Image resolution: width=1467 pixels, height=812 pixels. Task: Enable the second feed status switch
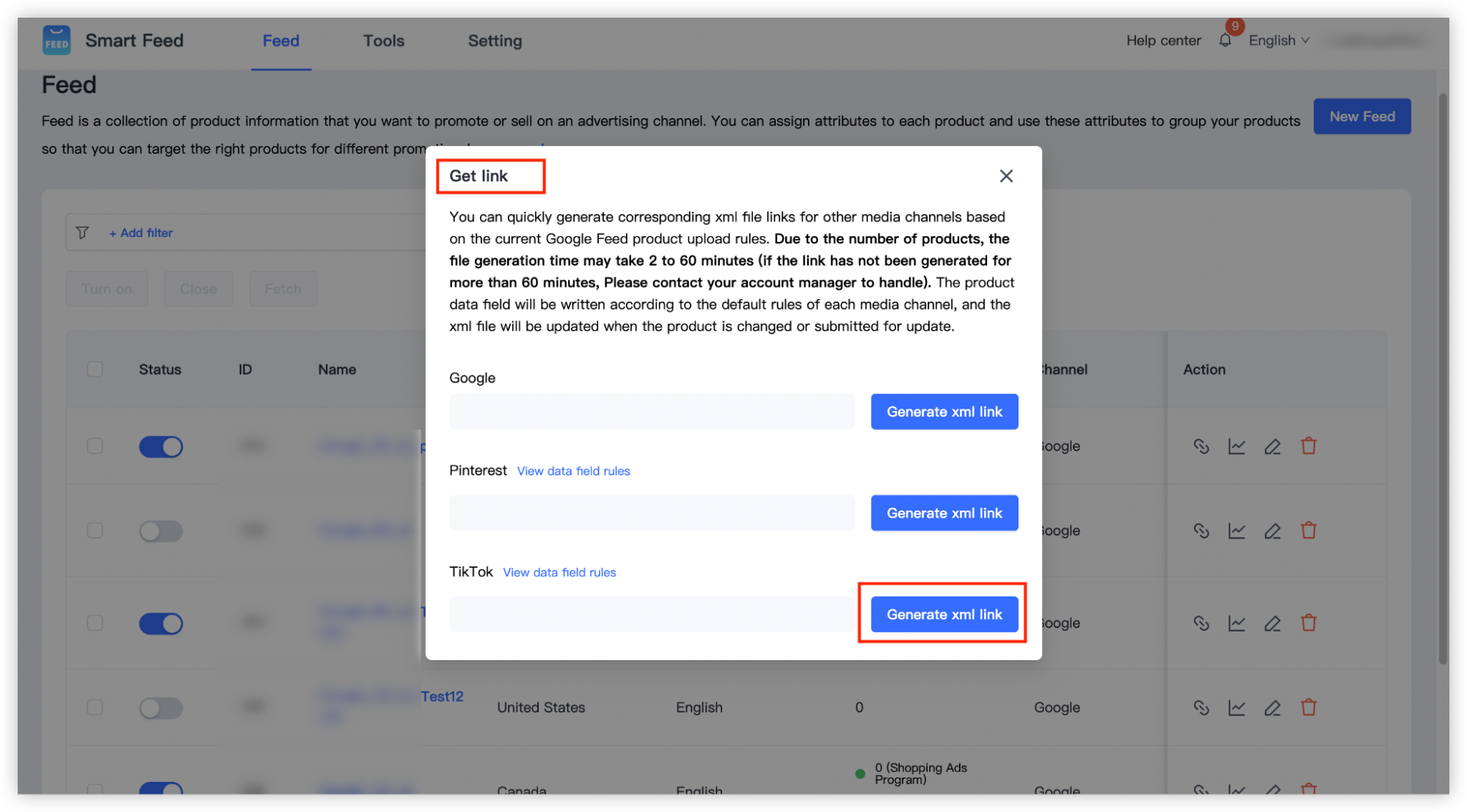161,531
